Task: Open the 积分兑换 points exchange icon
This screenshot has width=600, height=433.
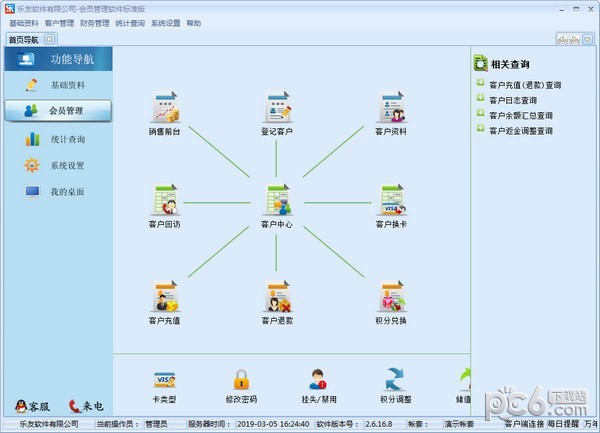Action: pyautogui.click(x=391, y=297)
